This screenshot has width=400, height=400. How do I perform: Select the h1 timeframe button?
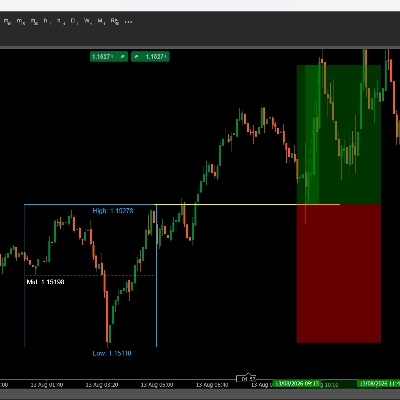[47, 22]
